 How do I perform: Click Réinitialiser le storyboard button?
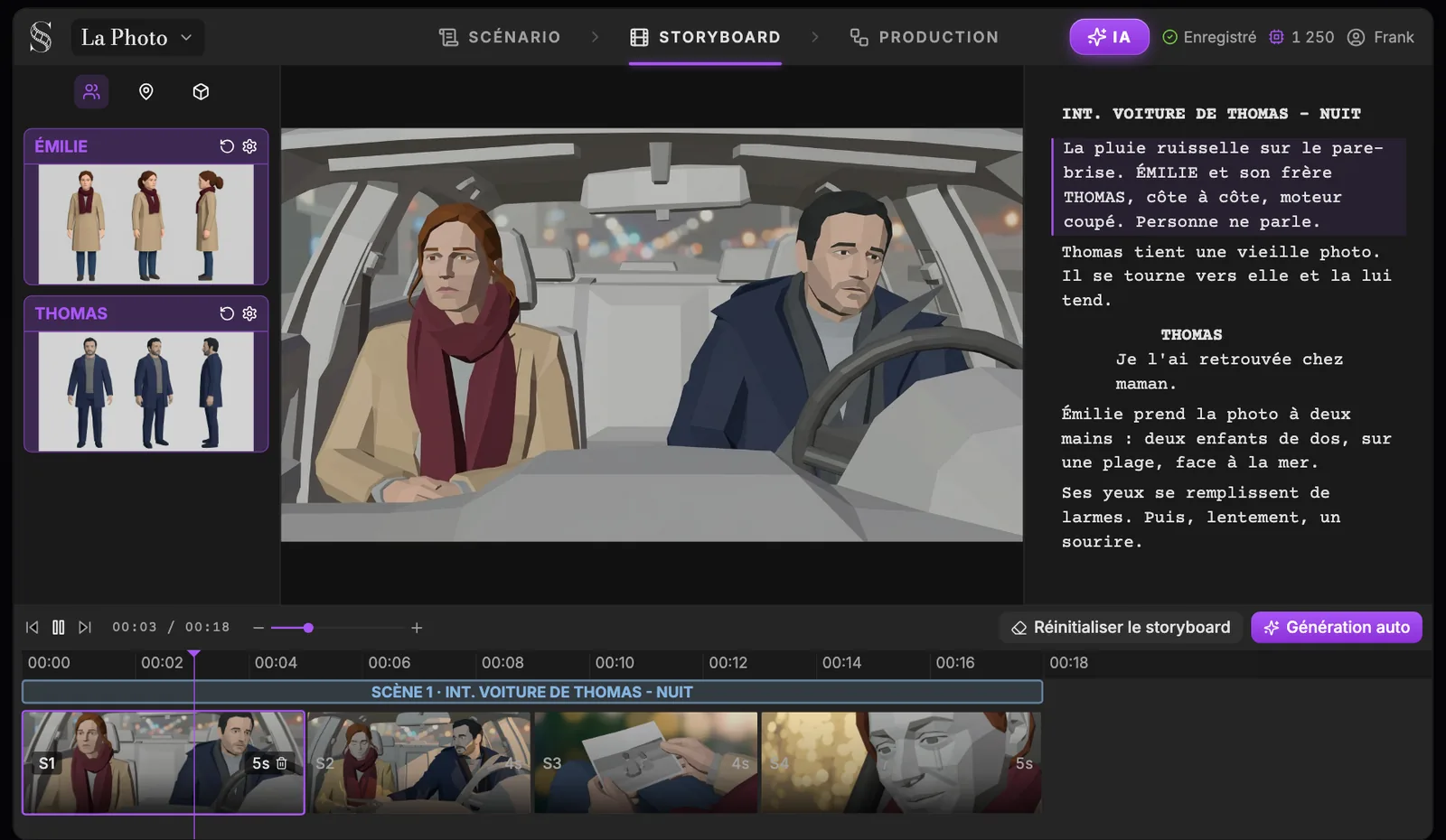1121,627
